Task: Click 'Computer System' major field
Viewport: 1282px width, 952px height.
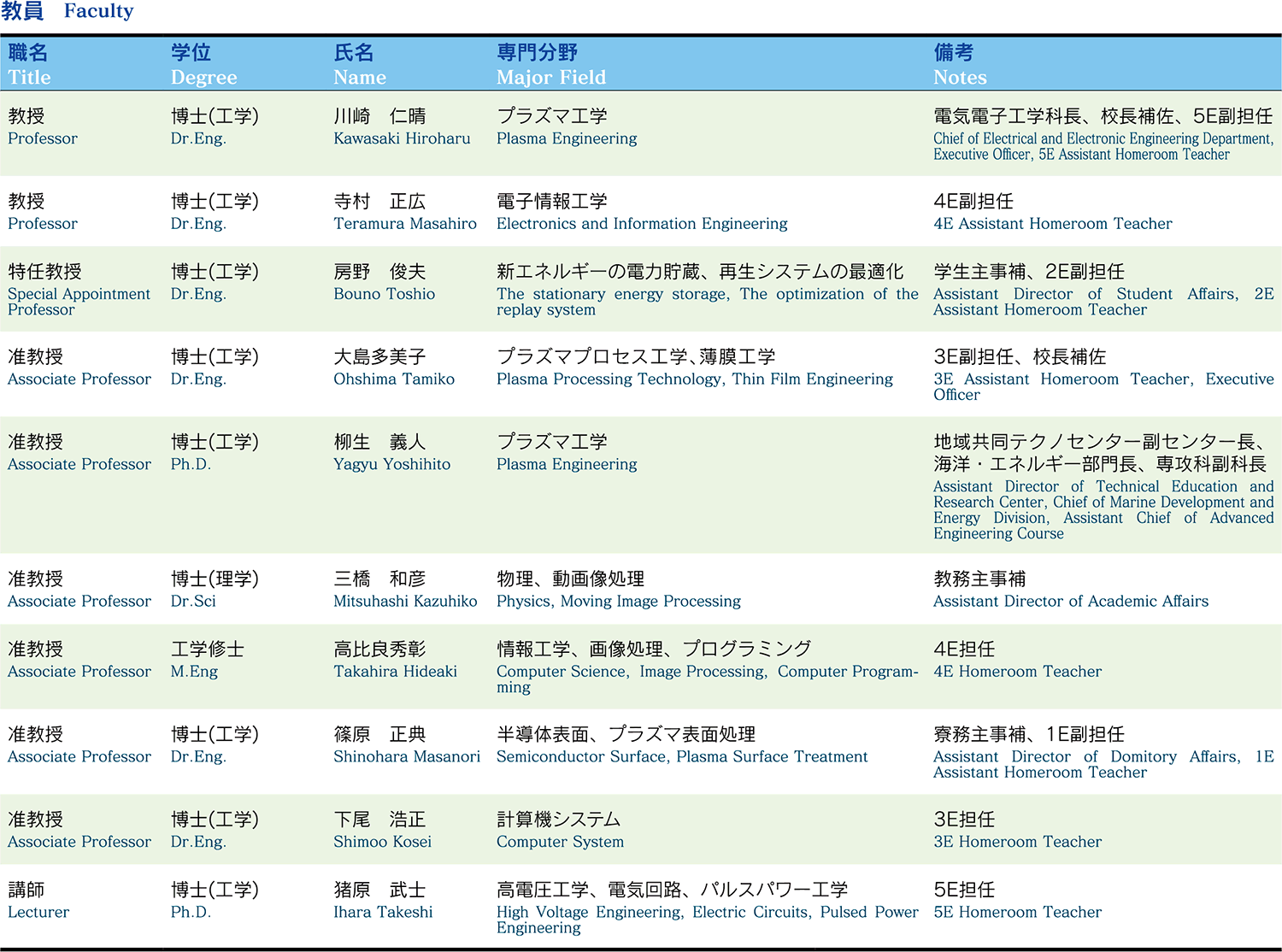Action: tap(560, 842)
